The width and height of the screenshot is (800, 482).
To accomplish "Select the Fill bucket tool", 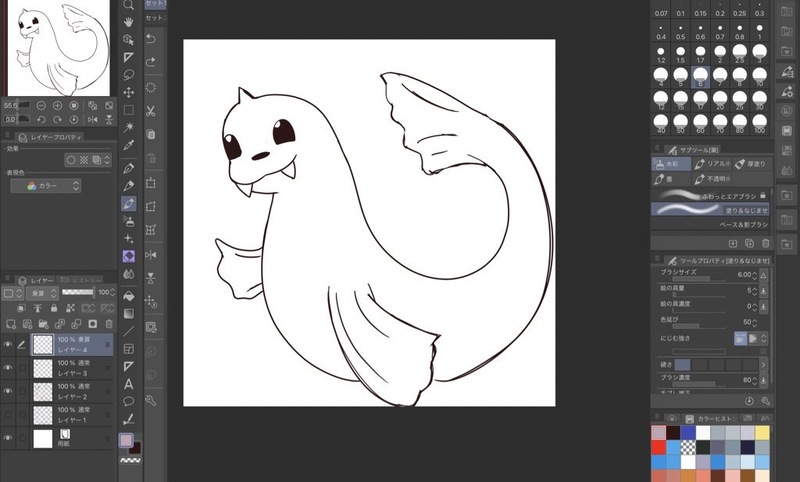I will click(x=129, y=296).
